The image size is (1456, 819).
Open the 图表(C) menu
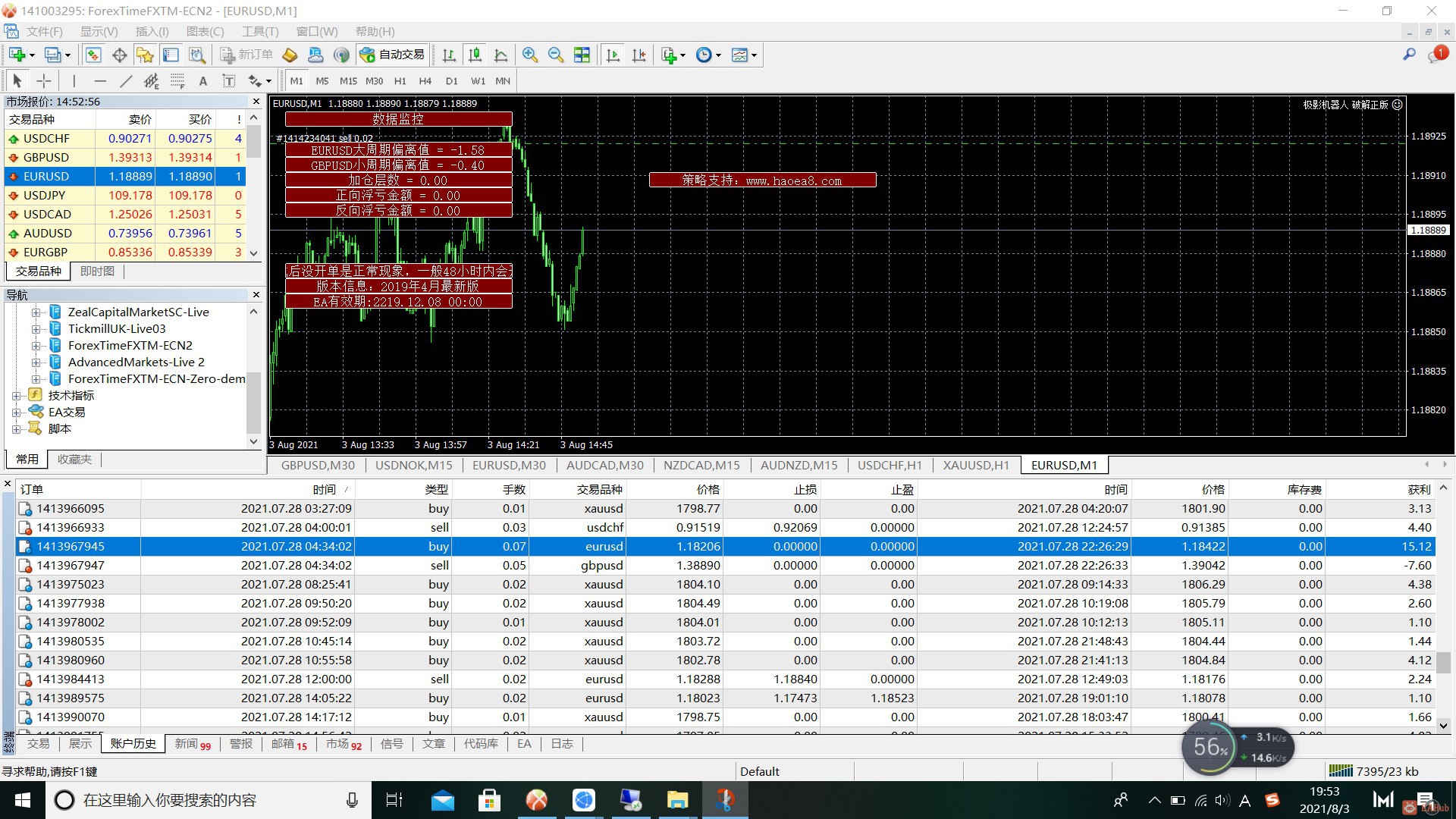pos(205,31)
